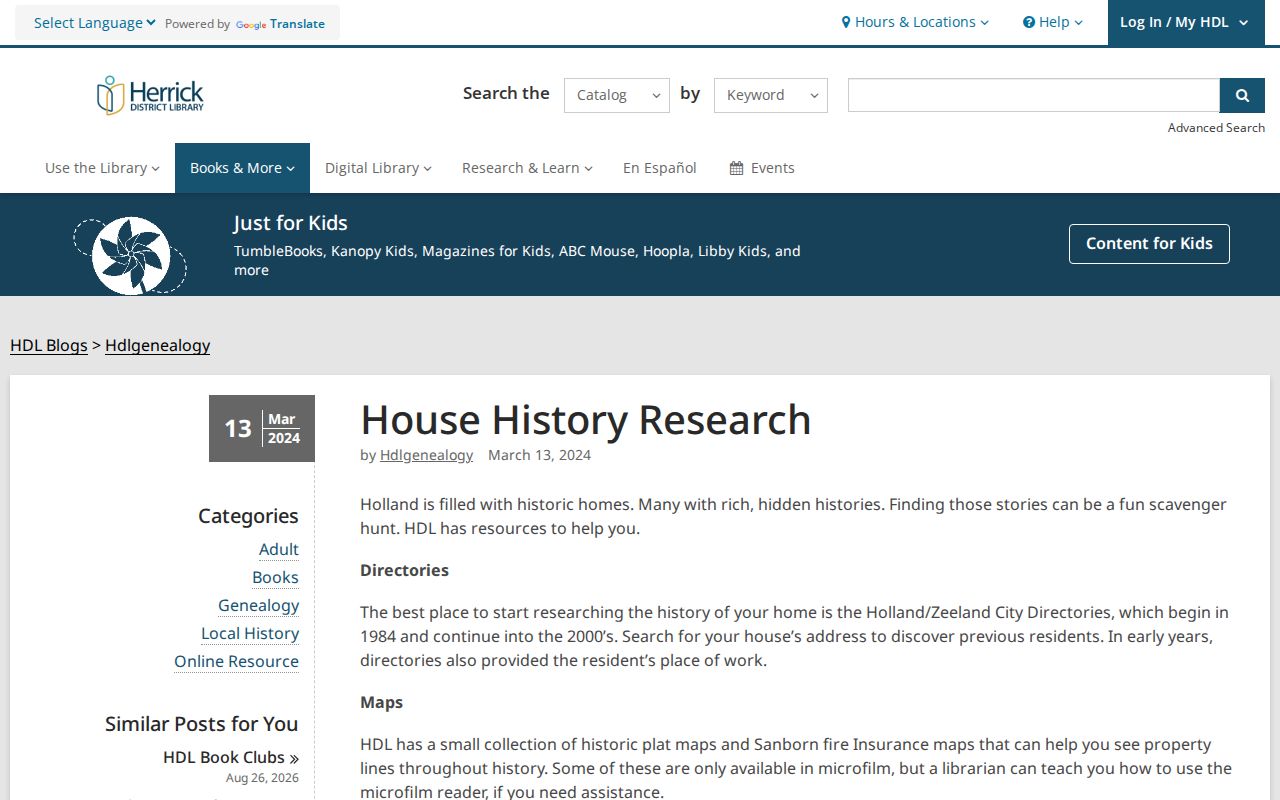Image resolution: width=1280 pixels, height=800 pixels.
Task: Open the Books category
Action: click(x=275, y=577)
